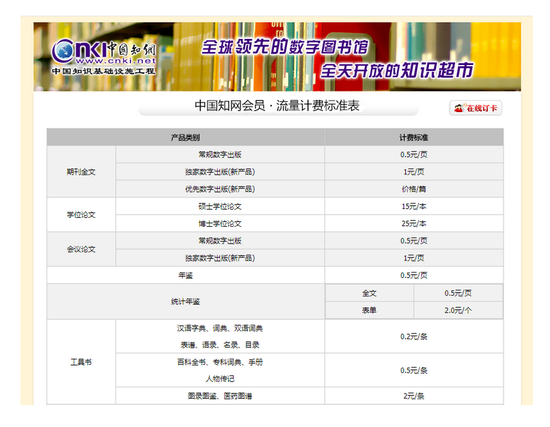Click 0.5元/页 in 期刊全文 常规数字出版 row
The height and width of the screenshot is (427, 550).
click(x=414, y=154)
